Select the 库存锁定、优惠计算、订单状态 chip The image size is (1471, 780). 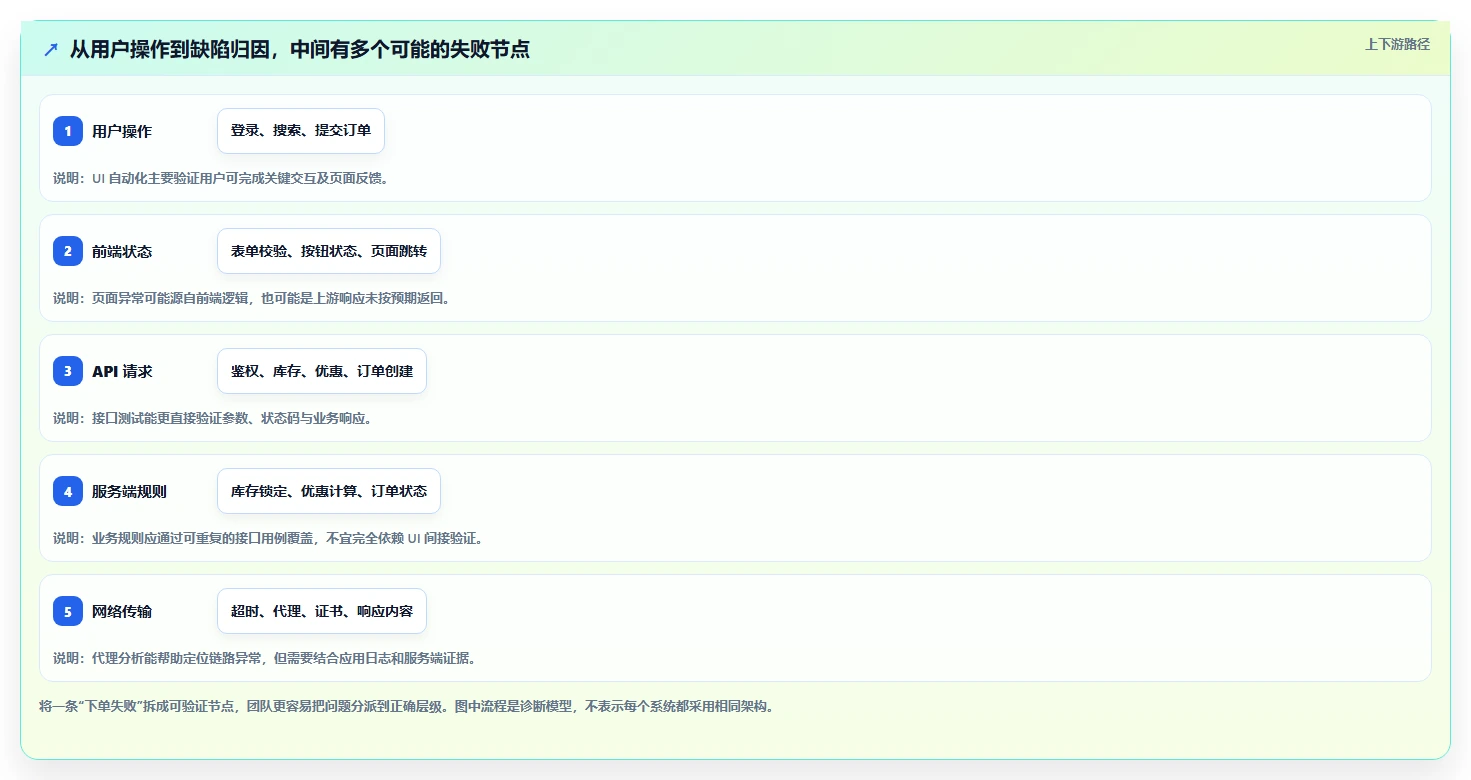pyautogui.click(x=329, y=491)
